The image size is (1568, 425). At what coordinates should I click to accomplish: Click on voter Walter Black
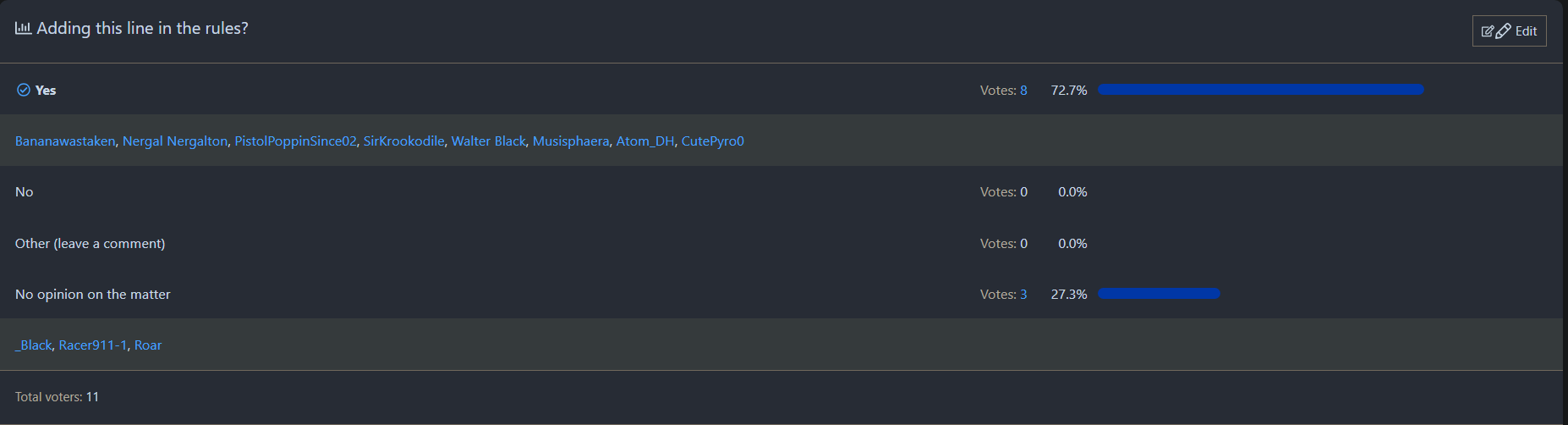pos(488,141)
